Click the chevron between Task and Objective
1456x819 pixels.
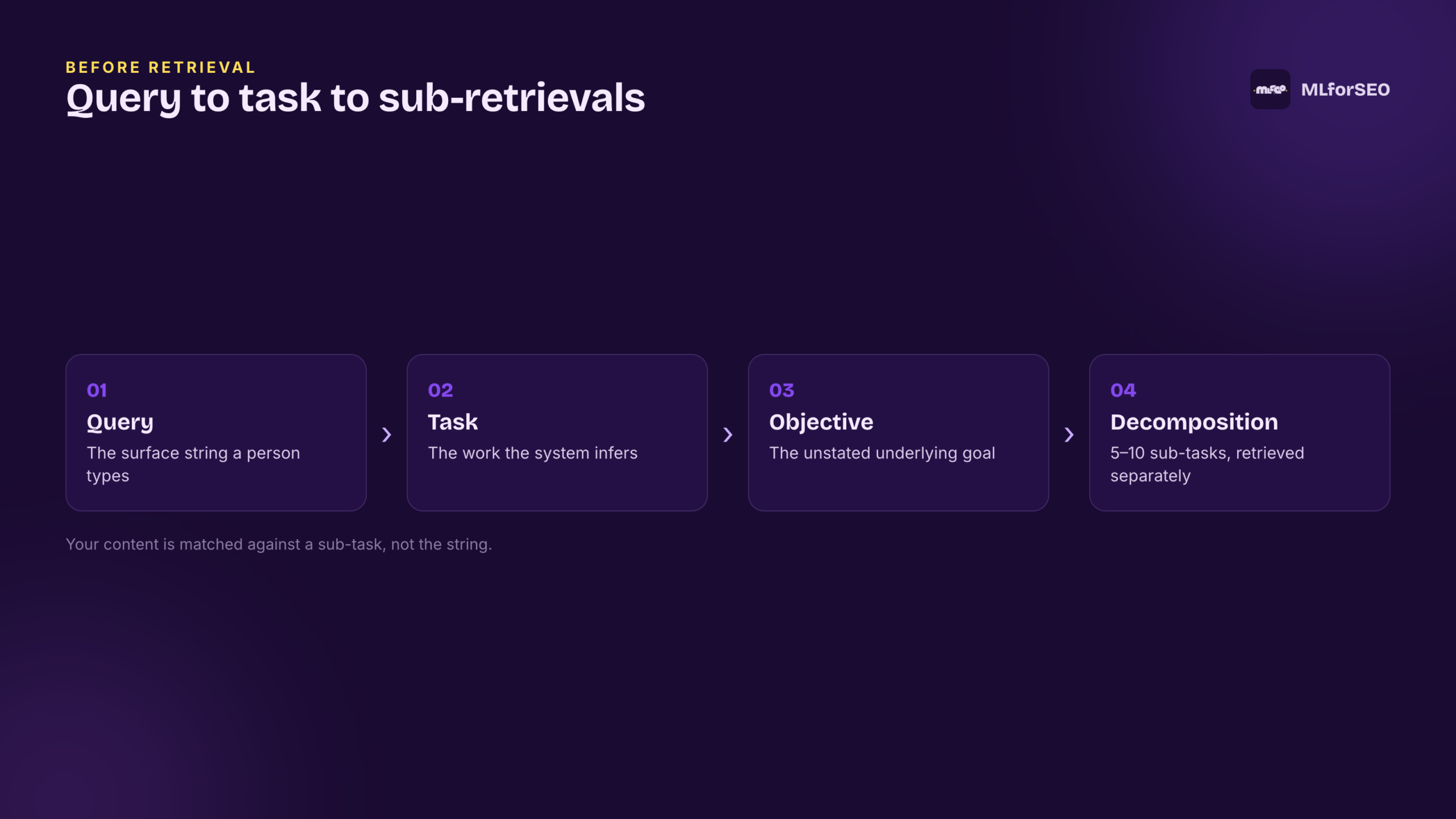[728, 435]
